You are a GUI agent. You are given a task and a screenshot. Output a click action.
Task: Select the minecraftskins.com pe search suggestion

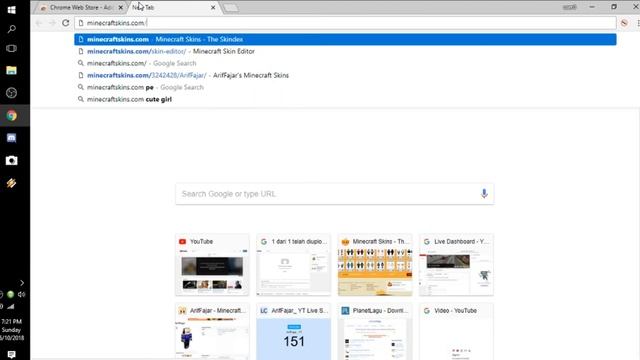(345, 87)
